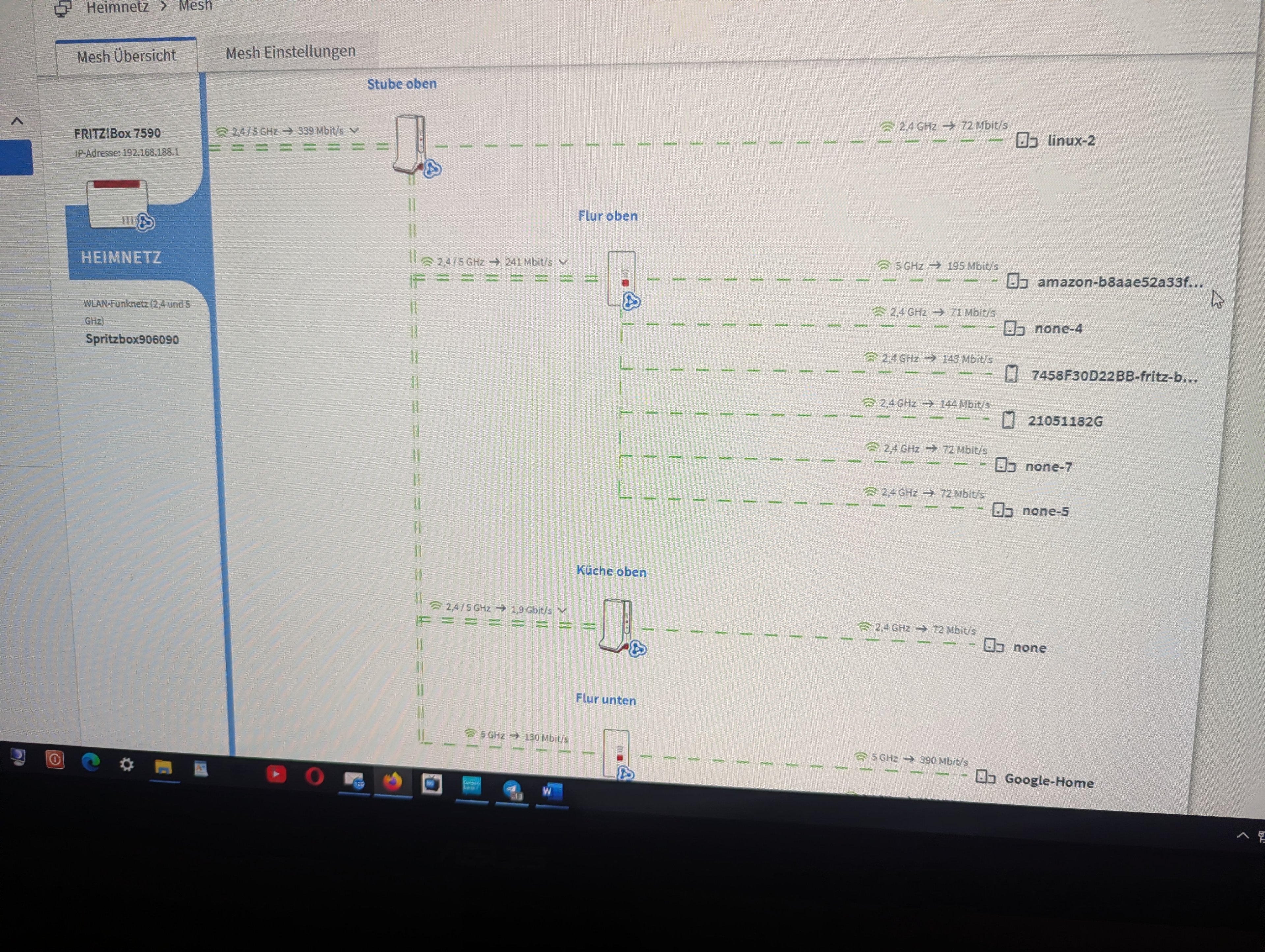Click the Flur unten repeater device icon
Image resolution: width=1265 pixels, height=952 pixels.
click(616, 750)
